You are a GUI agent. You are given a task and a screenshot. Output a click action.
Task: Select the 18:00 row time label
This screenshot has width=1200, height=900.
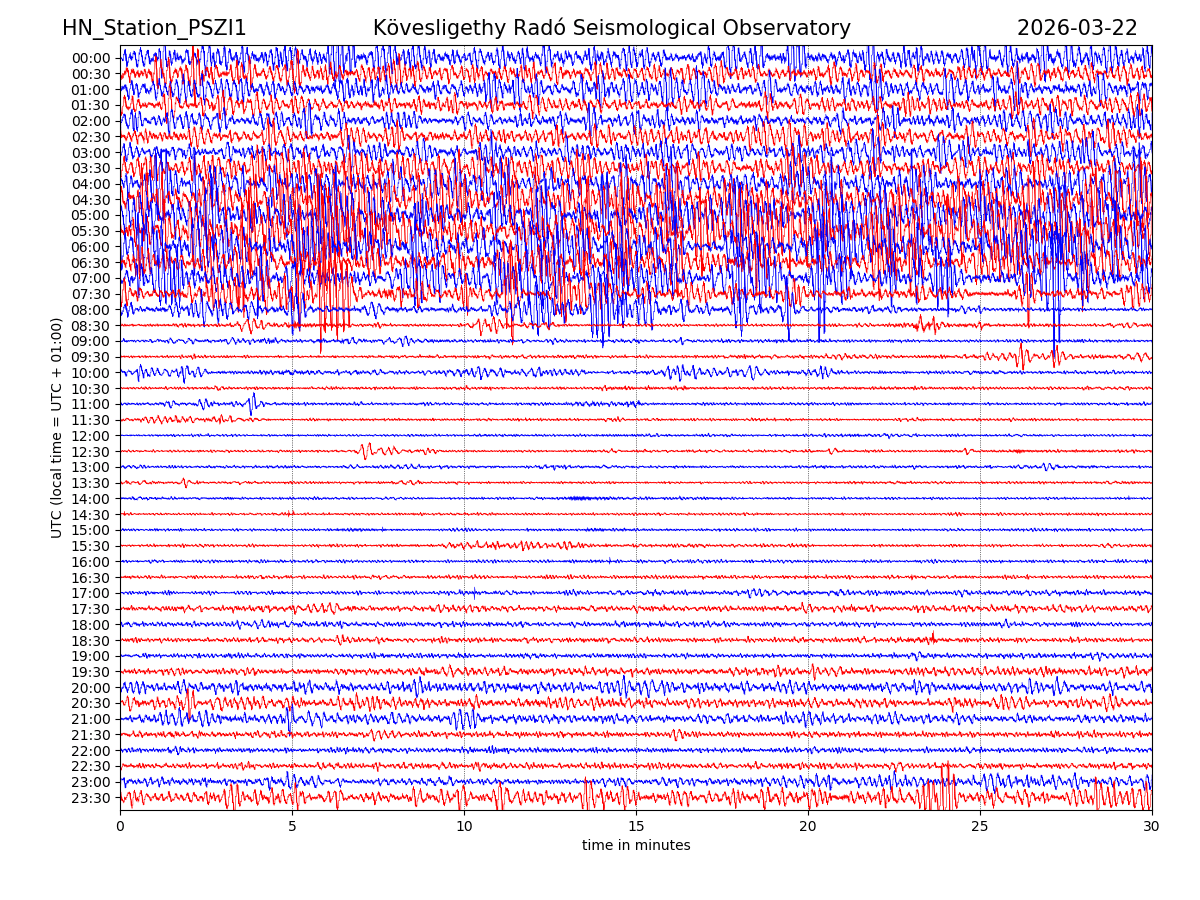click(90, 625)
